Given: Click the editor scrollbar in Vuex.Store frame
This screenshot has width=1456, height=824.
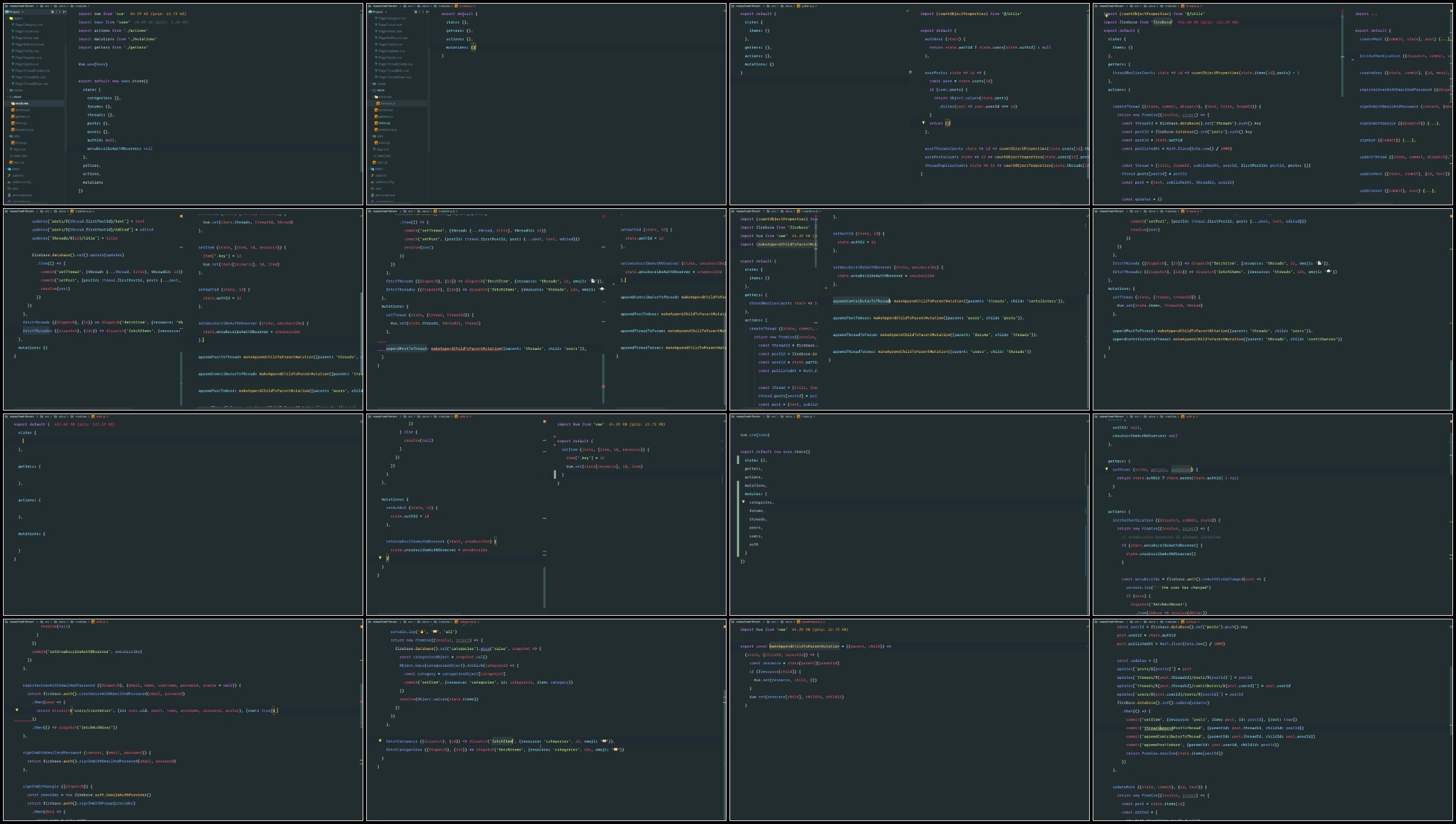Looking at the screenshot, I should (x=361, y=93).
